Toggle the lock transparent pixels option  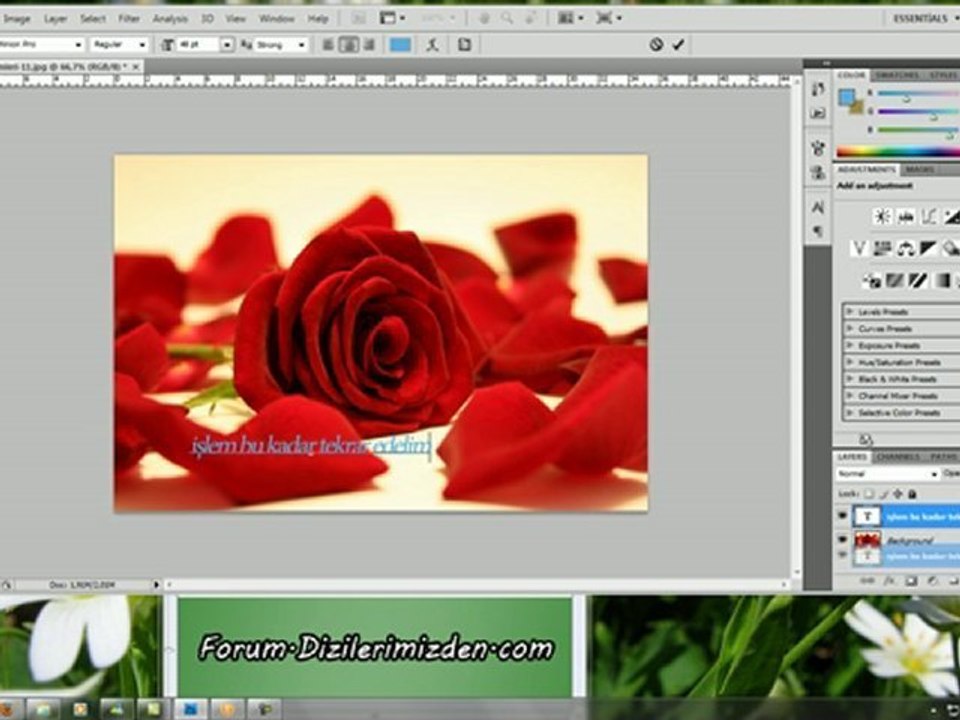[868, 493]
